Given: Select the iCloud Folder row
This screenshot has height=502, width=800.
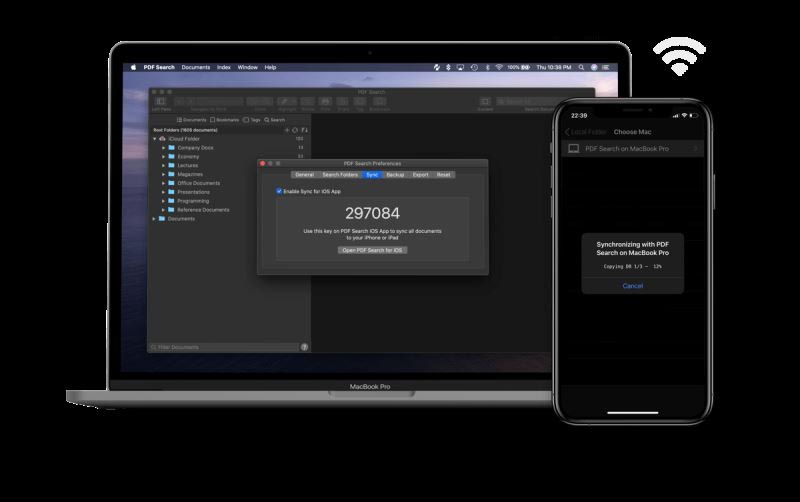Looking at the screenshot, I should (229, 139).
